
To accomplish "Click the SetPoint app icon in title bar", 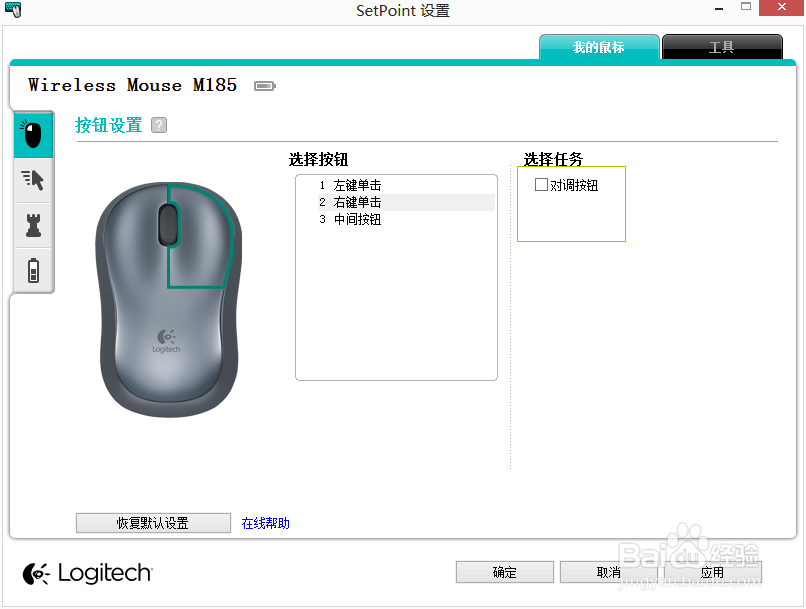I will point(13,10).
